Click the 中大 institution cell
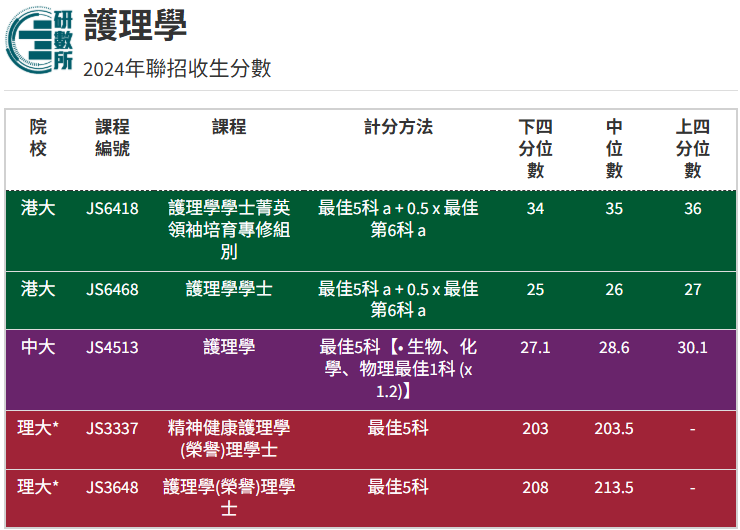Viewport: 740px width, 530px height. coord(38,347)
